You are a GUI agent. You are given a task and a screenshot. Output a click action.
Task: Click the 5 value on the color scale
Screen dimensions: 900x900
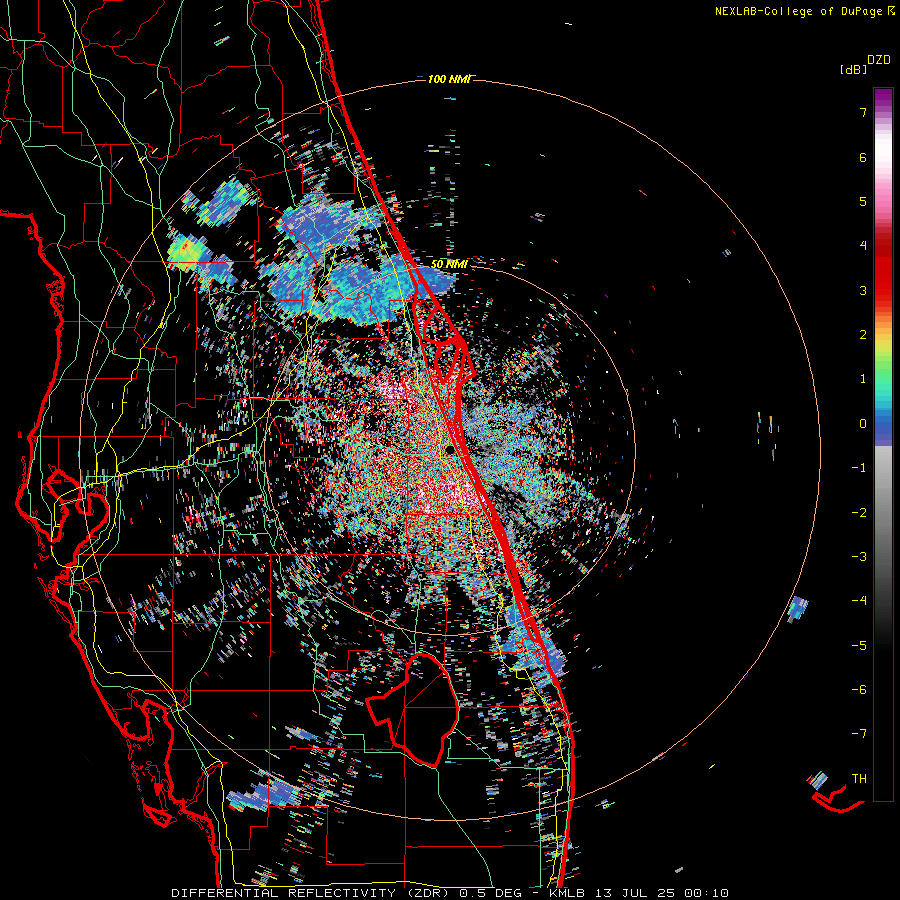tap(863, 201)
